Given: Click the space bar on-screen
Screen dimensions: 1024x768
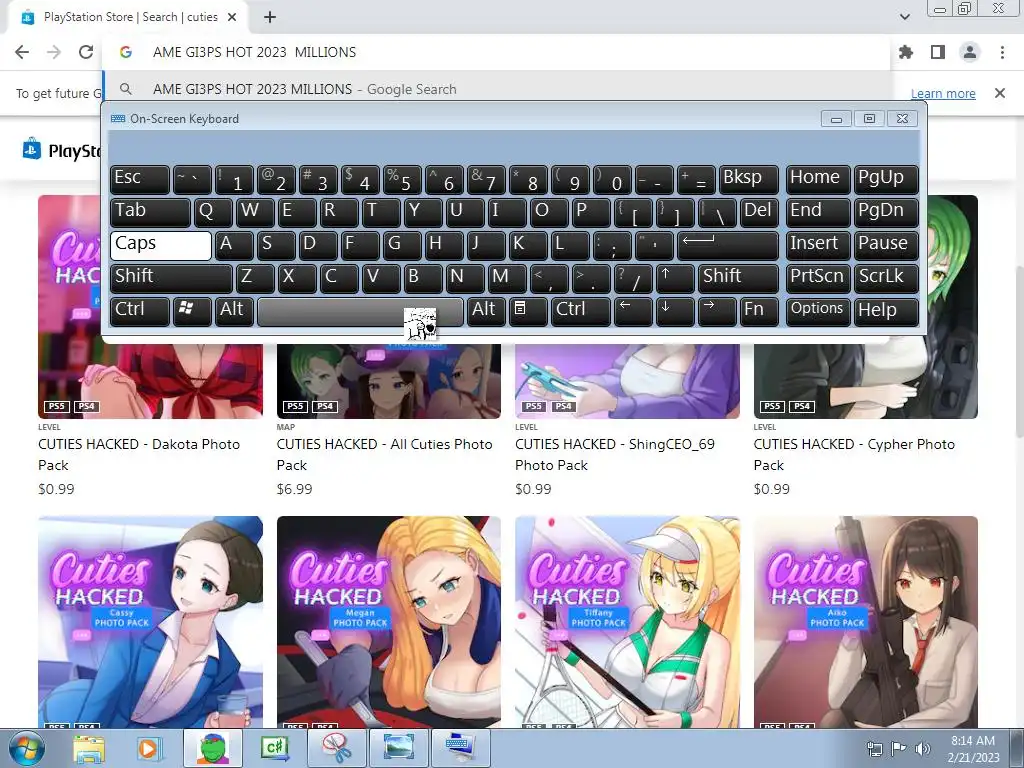Looking at the screenshot, I should (x=360, y=312).
